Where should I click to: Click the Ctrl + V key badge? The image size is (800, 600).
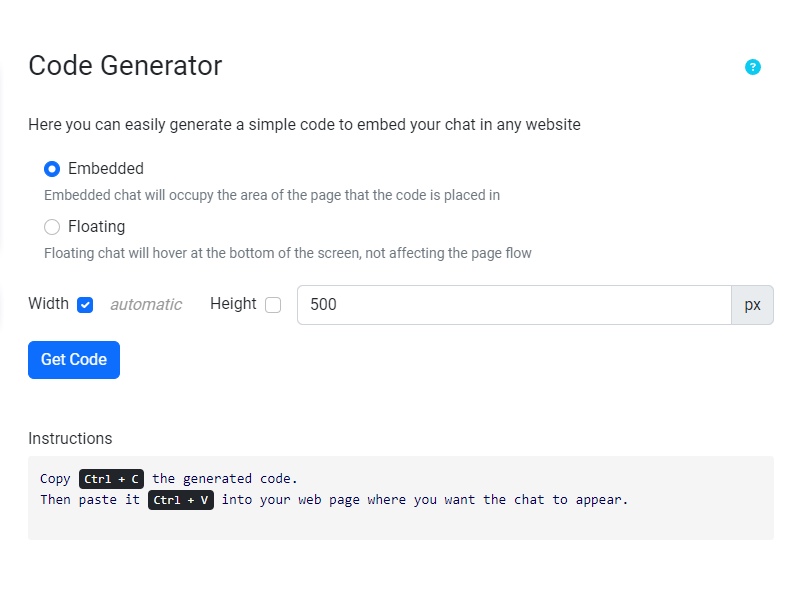pos(181,500)
